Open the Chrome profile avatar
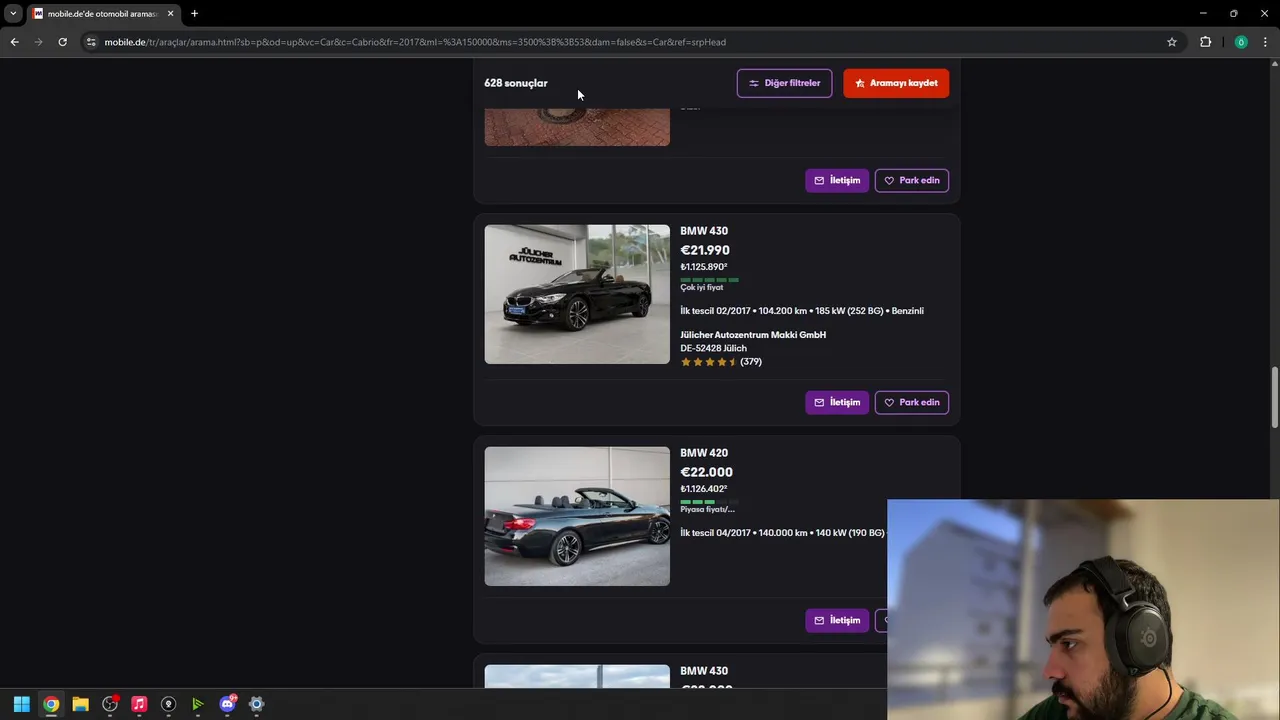The height and width of the screenshot is (720, 1280). pos(1241,42)
